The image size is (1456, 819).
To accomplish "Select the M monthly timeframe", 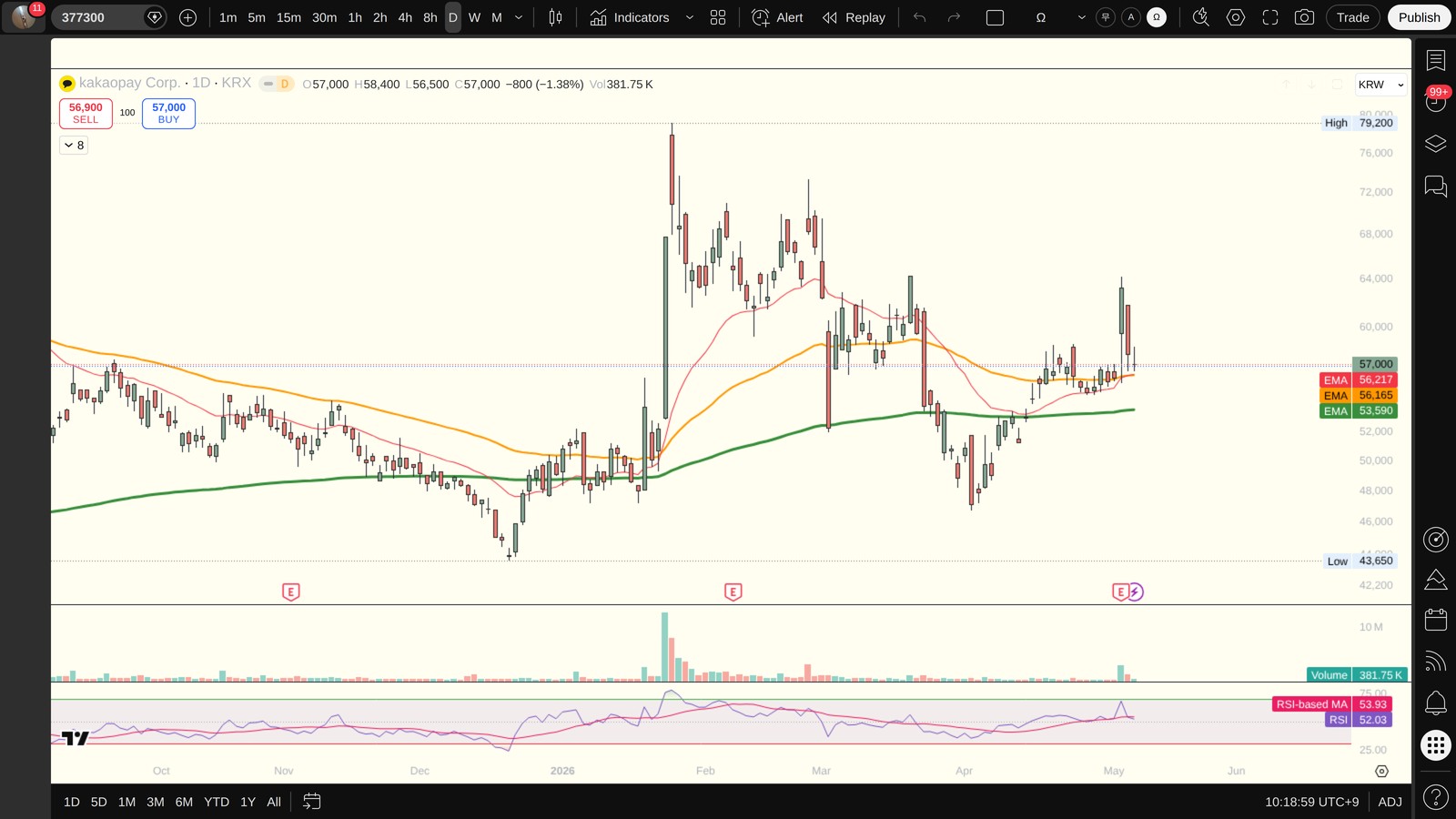I will 497,17.
